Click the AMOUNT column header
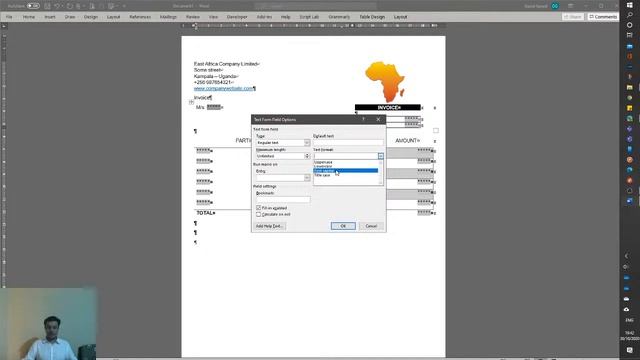The width and height of the screenshot is (640, 360). [x=407, y=140]
